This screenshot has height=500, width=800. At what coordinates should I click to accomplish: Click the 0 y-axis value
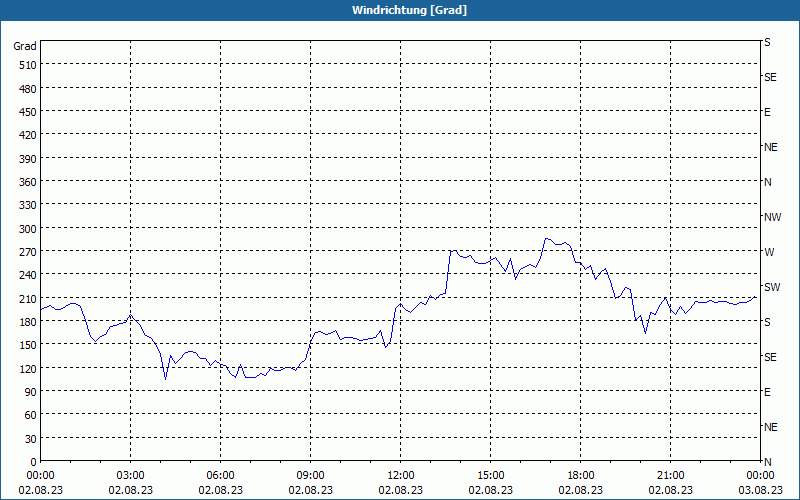pos(34,462)
